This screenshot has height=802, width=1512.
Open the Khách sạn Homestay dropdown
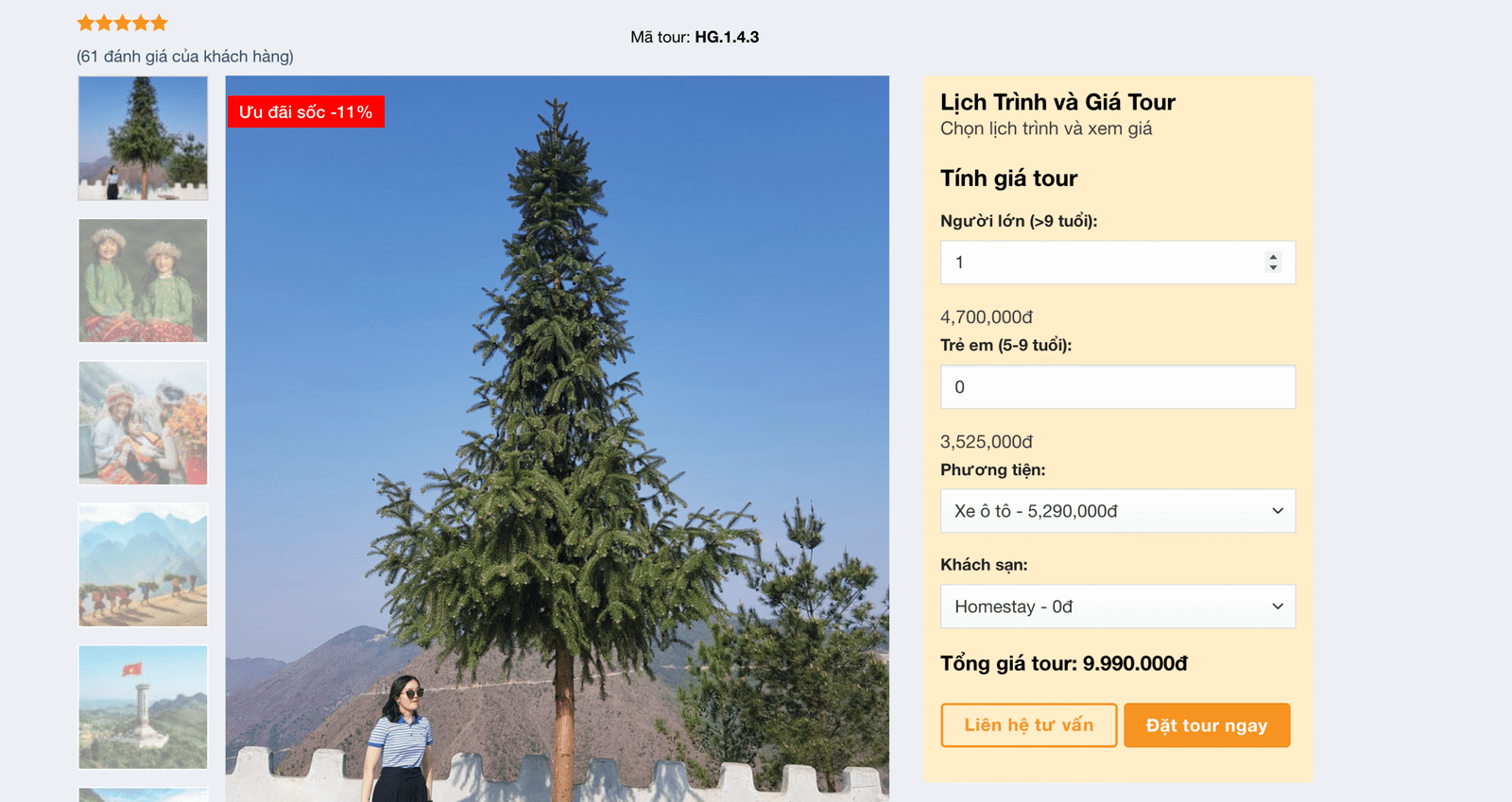click(x=1118, y=606)
